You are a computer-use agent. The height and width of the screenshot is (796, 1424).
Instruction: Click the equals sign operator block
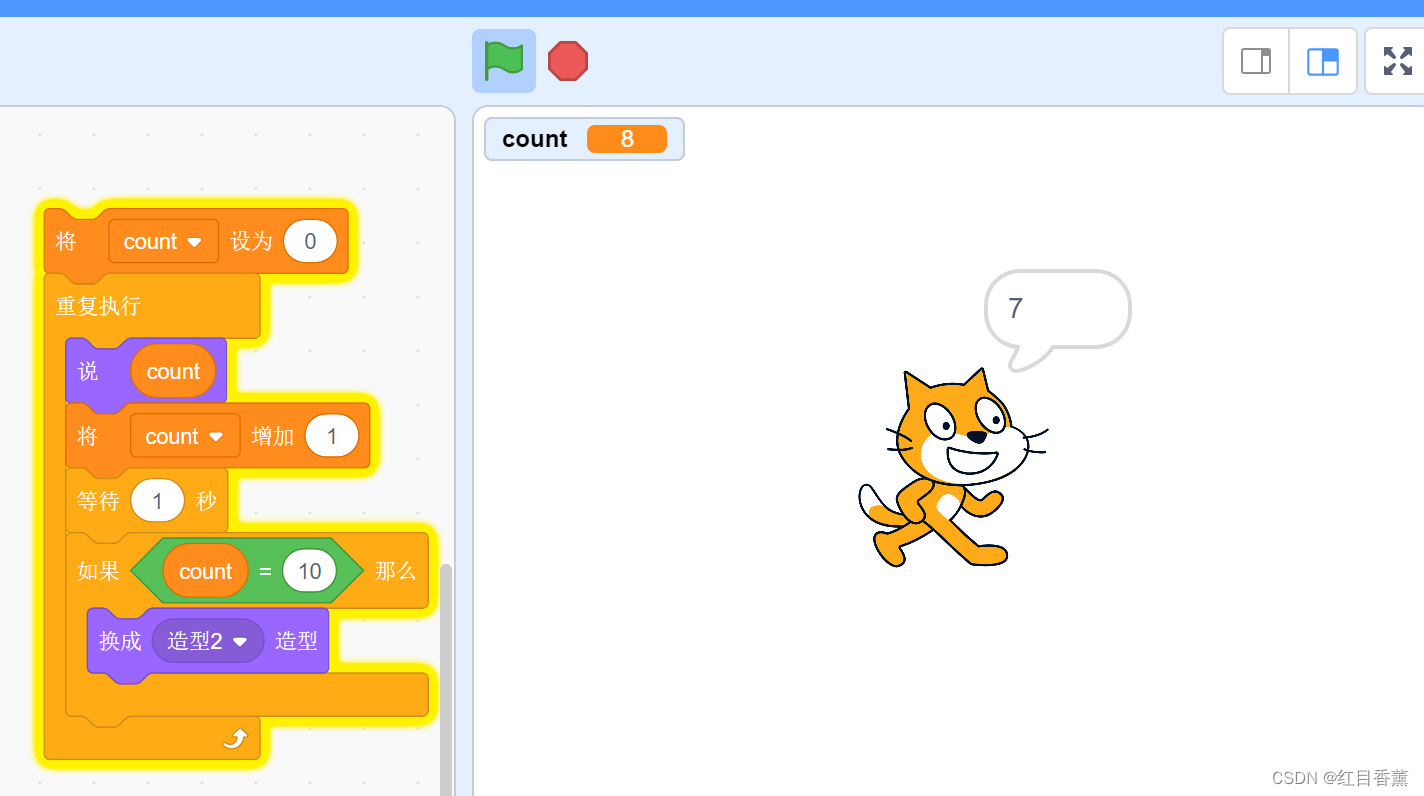(265, 572)
